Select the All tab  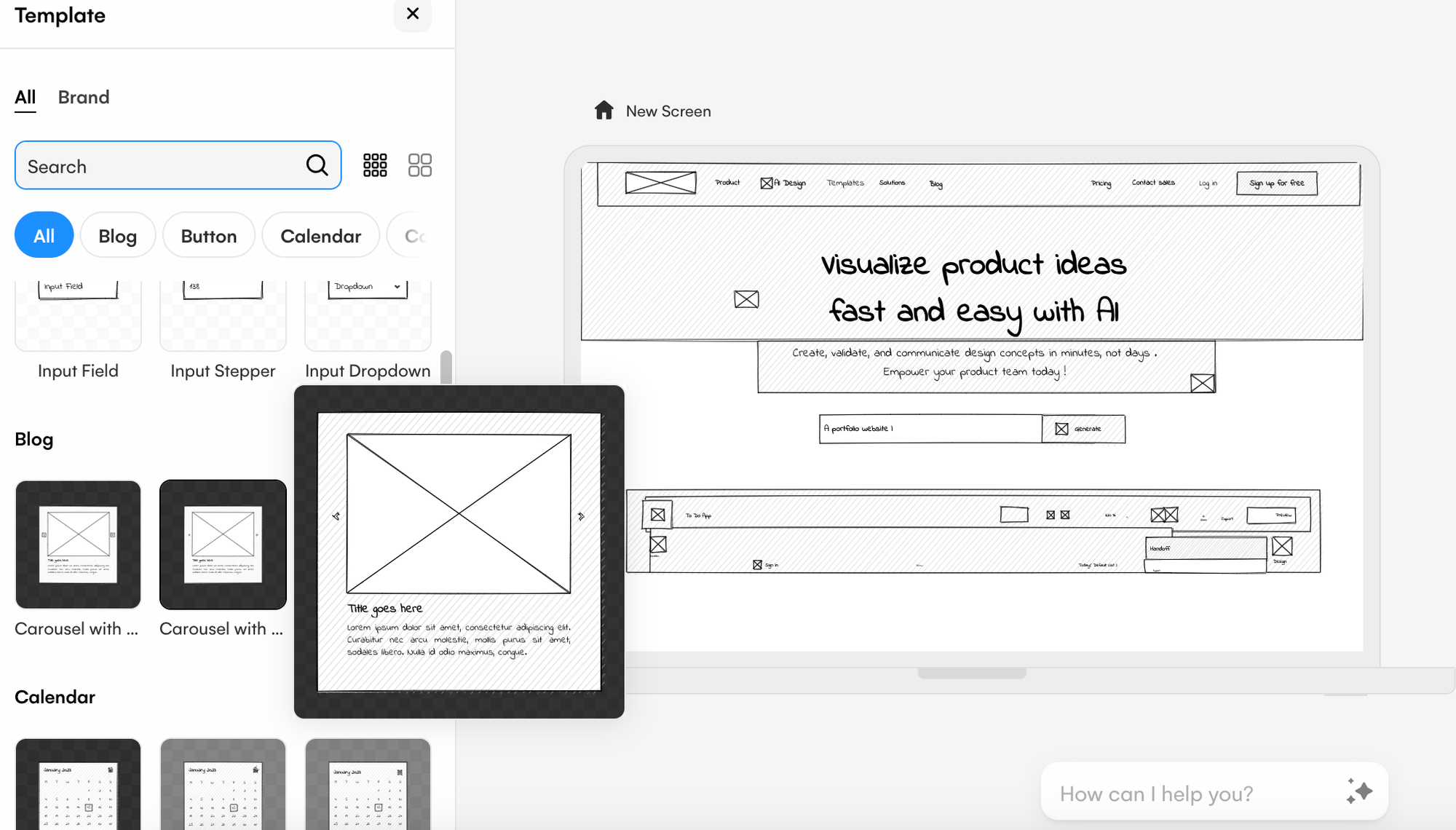click(x=25, y=97)
